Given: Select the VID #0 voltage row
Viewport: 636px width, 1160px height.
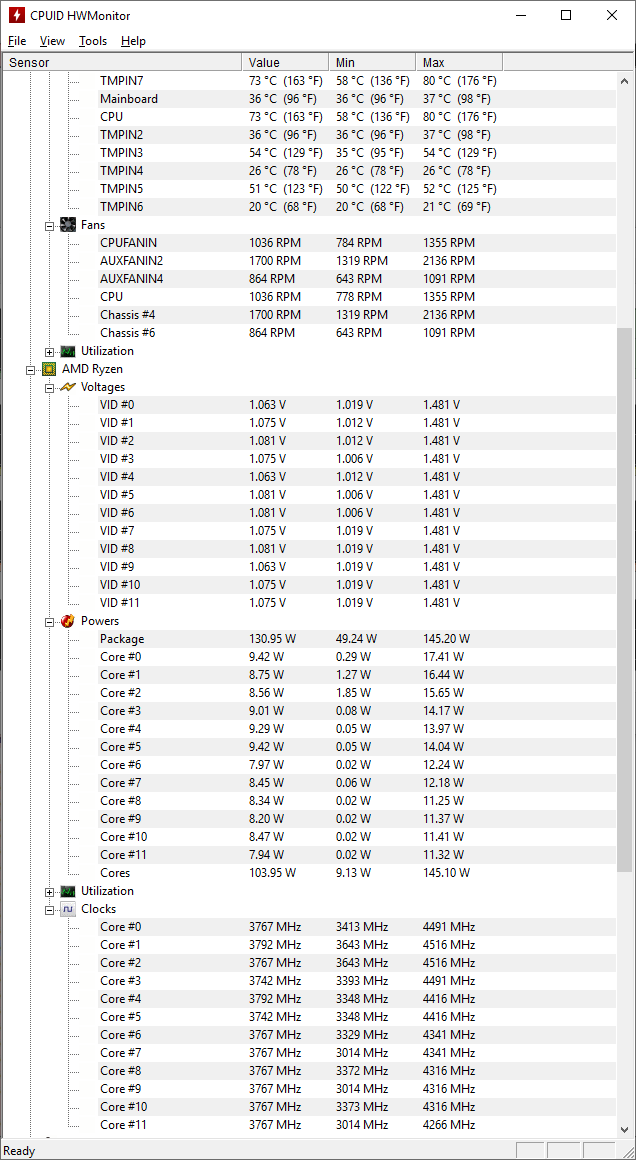Looking at the screenshot, I should [x=356, y=405].
